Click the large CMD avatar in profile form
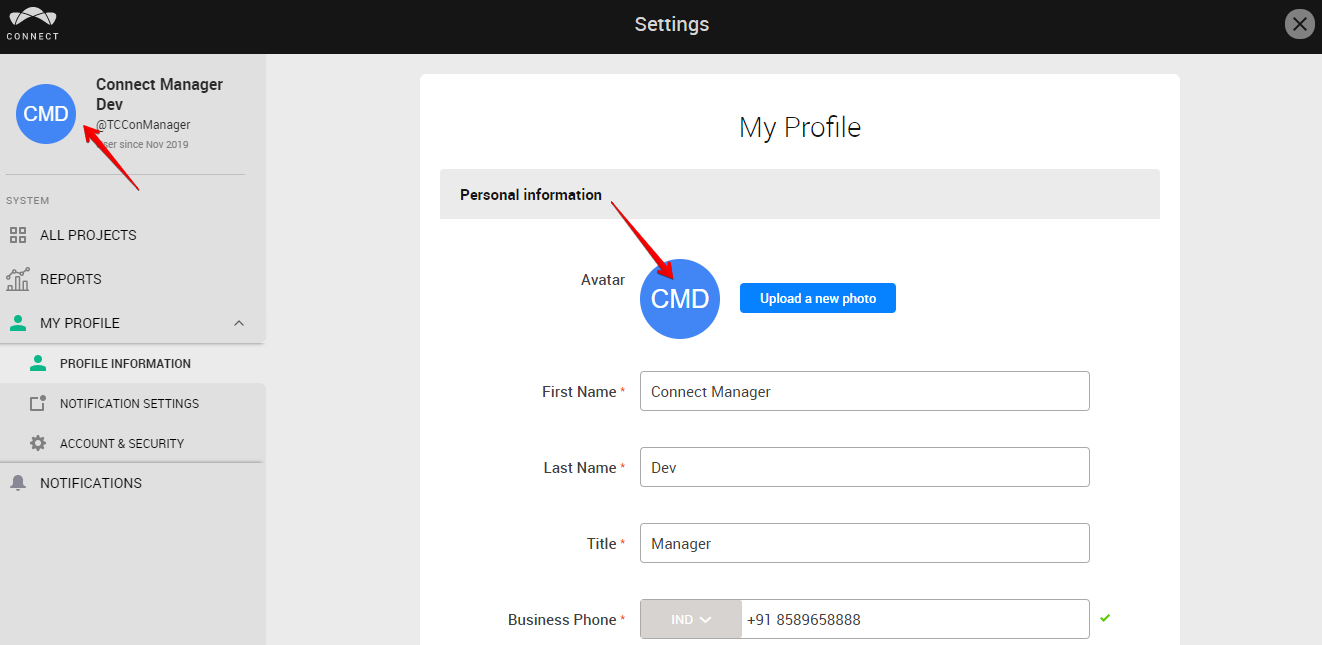Image resolution: width=1322 pixels, height=645 pixels. point(680,299)
